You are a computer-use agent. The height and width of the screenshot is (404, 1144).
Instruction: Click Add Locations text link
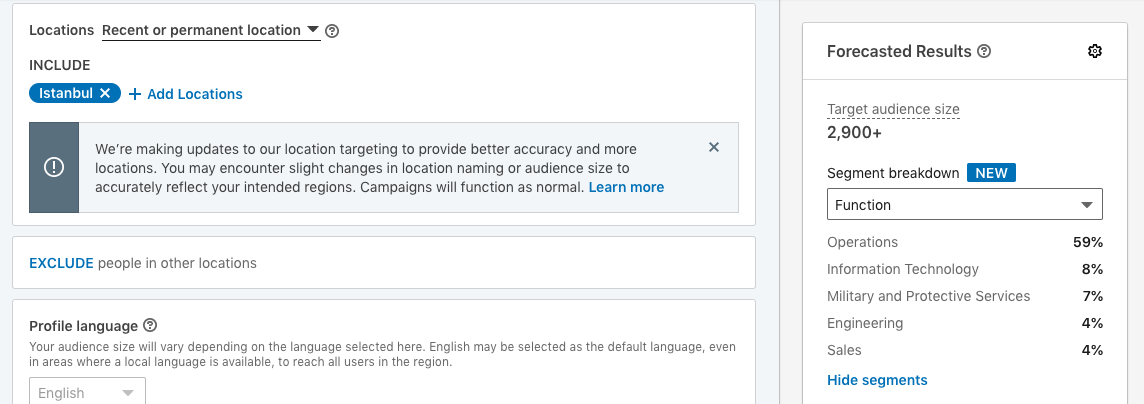[195, 94]
